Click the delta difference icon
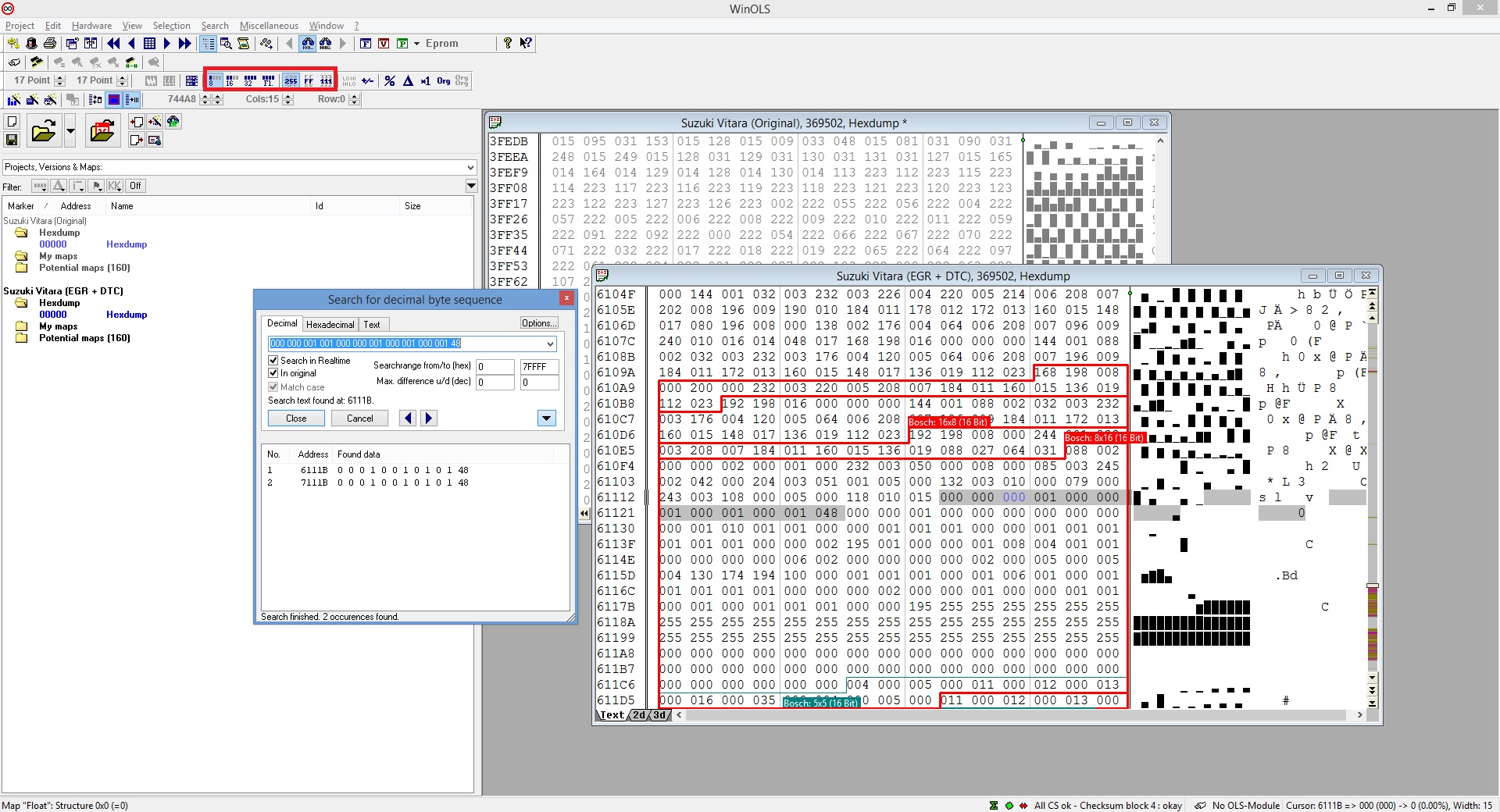Image resolution: width=1500 pixels, height=812 pixels. pyautogui.click(x=408, y=80)
